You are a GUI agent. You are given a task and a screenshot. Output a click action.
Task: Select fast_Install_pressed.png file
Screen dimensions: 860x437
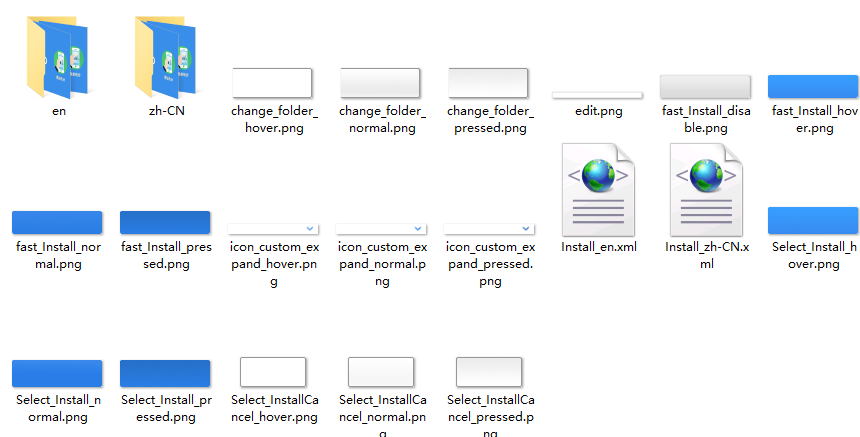pyautogui.click(x=165, y=223)
